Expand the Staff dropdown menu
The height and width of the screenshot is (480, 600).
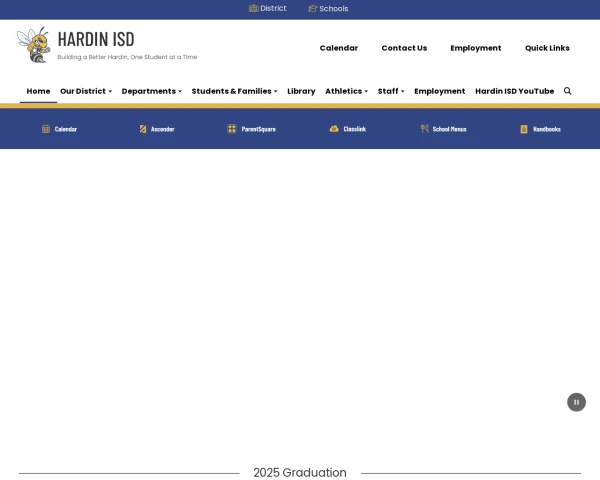[391, 91]
